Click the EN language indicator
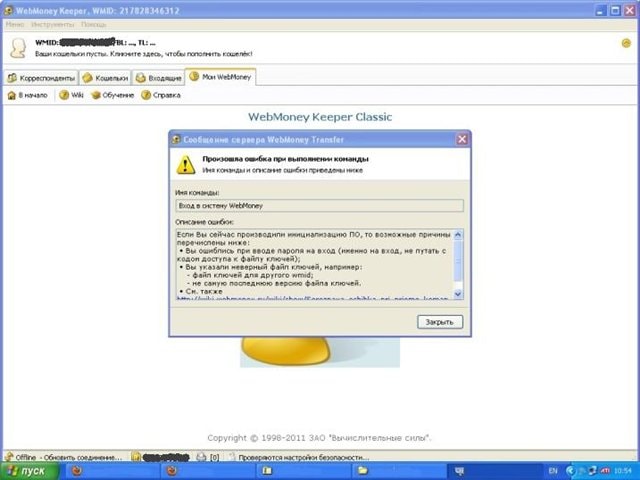This screenshot has height=480, width=640. click(x=553, y=471)
